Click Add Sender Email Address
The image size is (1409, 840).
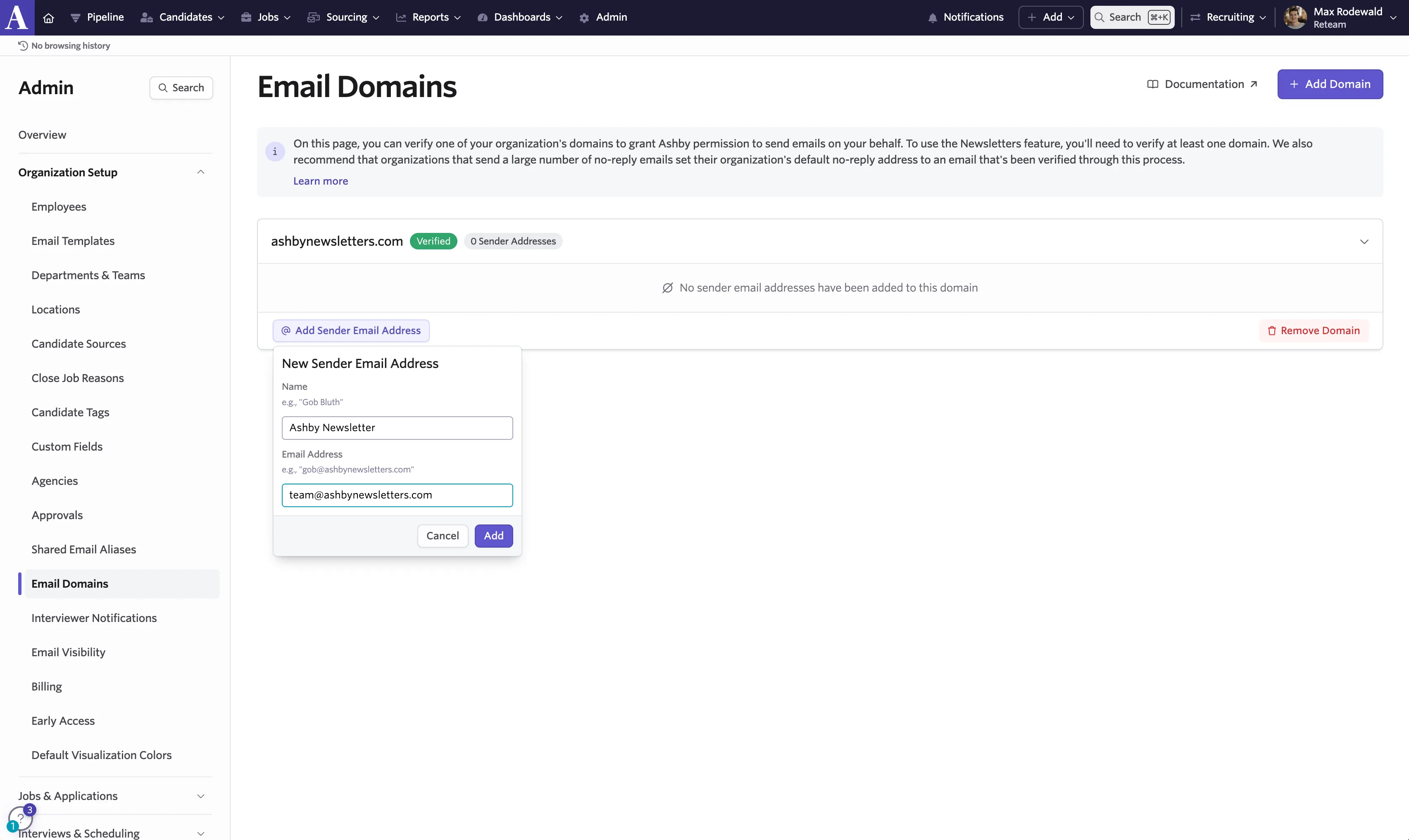coord(351,330)
